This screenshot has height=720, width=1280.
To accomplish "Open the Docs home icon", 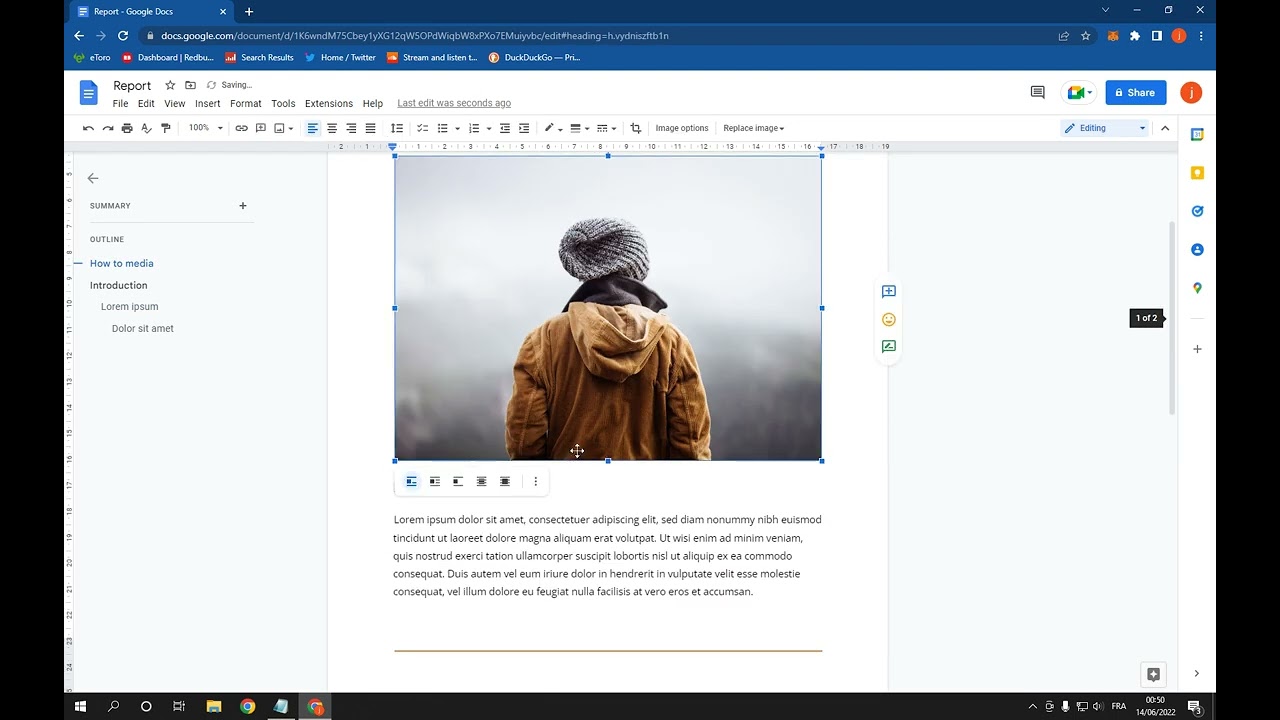I will pyautogui.click(x=89, y=93).
